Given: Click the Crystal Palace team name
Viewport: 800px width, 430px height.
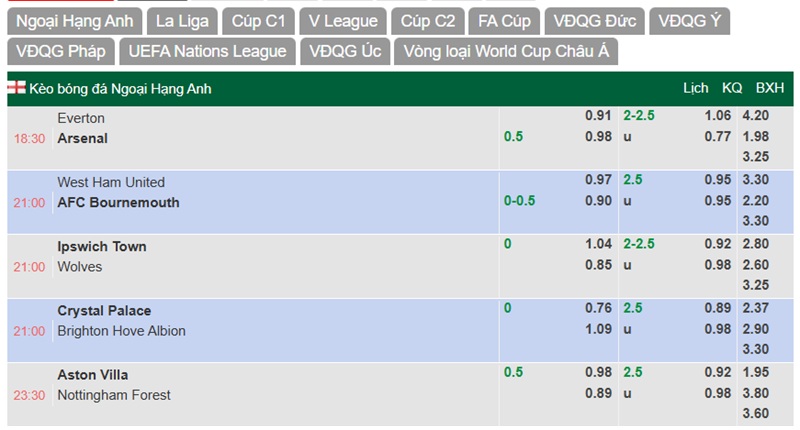Looking at the screenshot, I should 104,311.
